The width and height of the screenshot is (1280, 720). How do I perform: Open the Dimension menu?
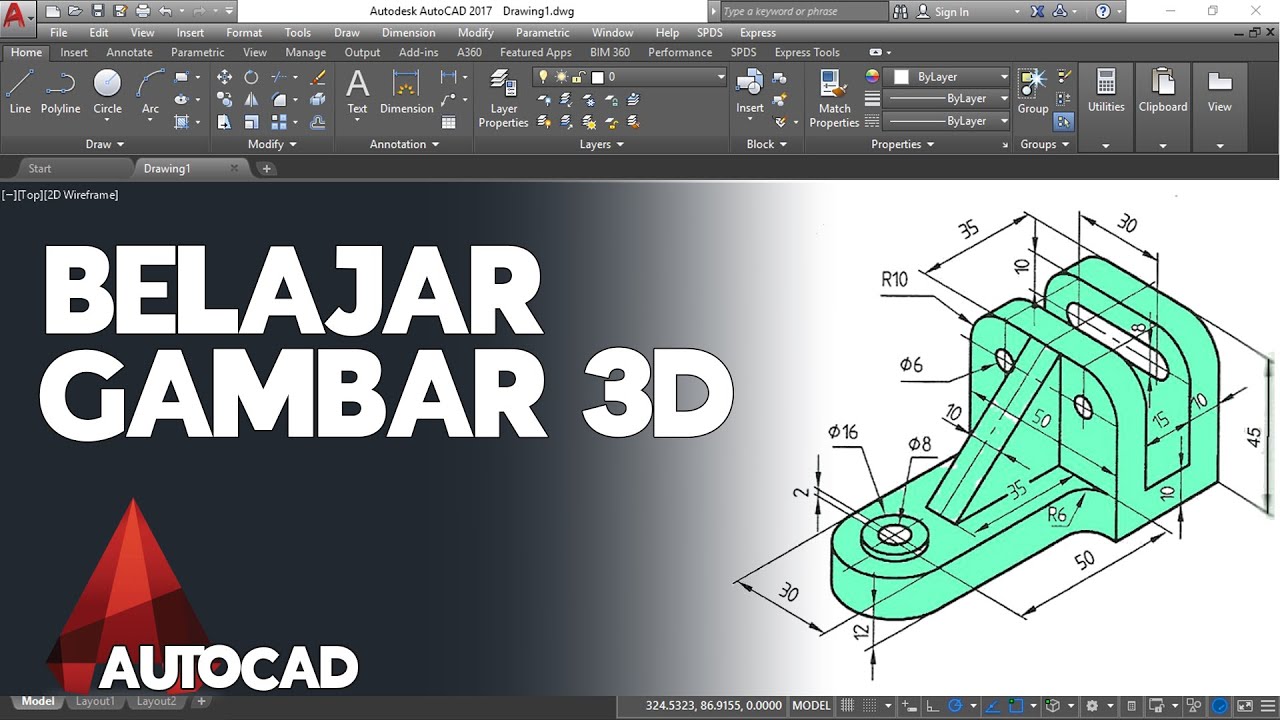tap(408, 33)
